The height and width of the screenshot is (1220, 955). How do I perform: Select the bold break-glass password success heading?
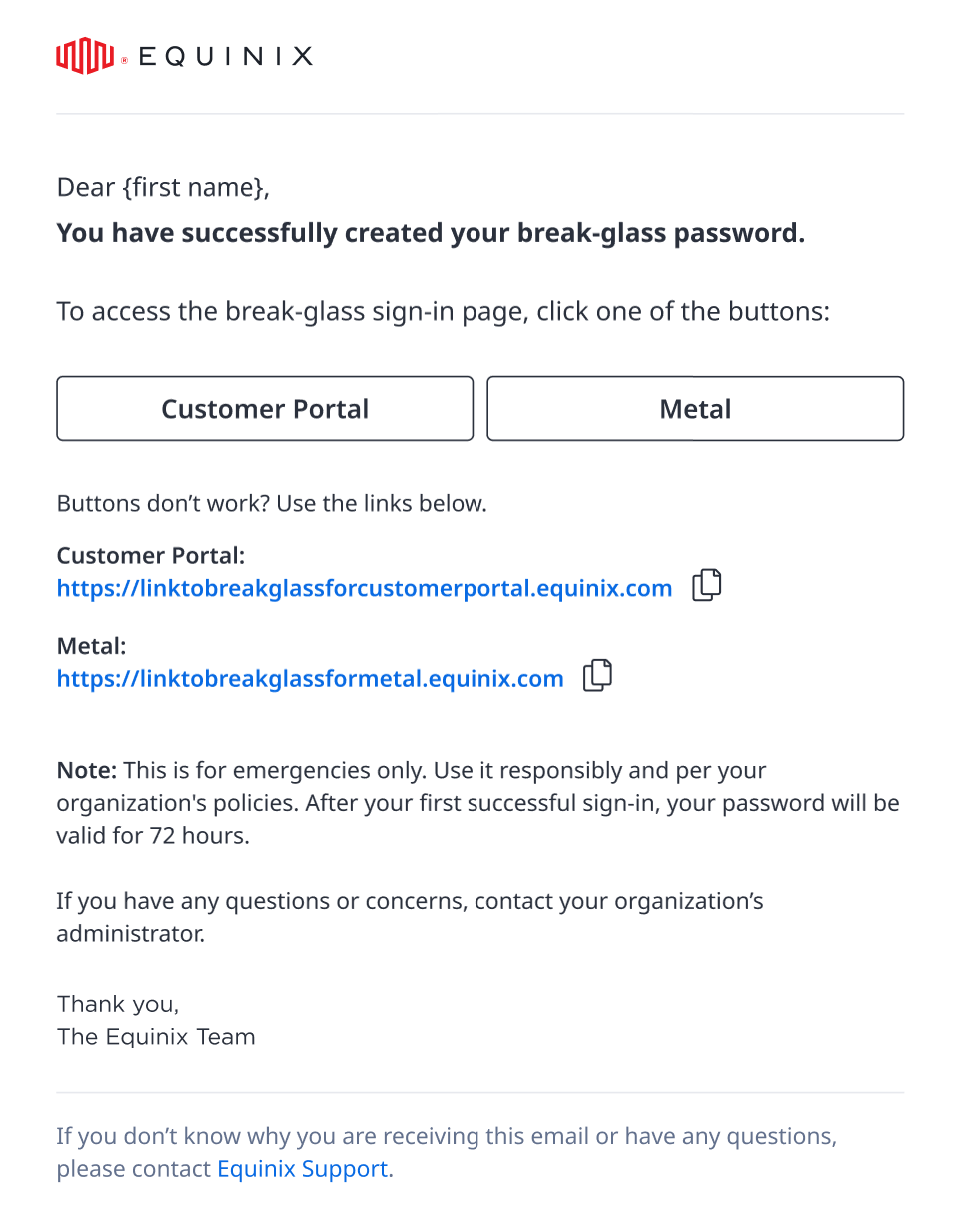click(430, 233)
